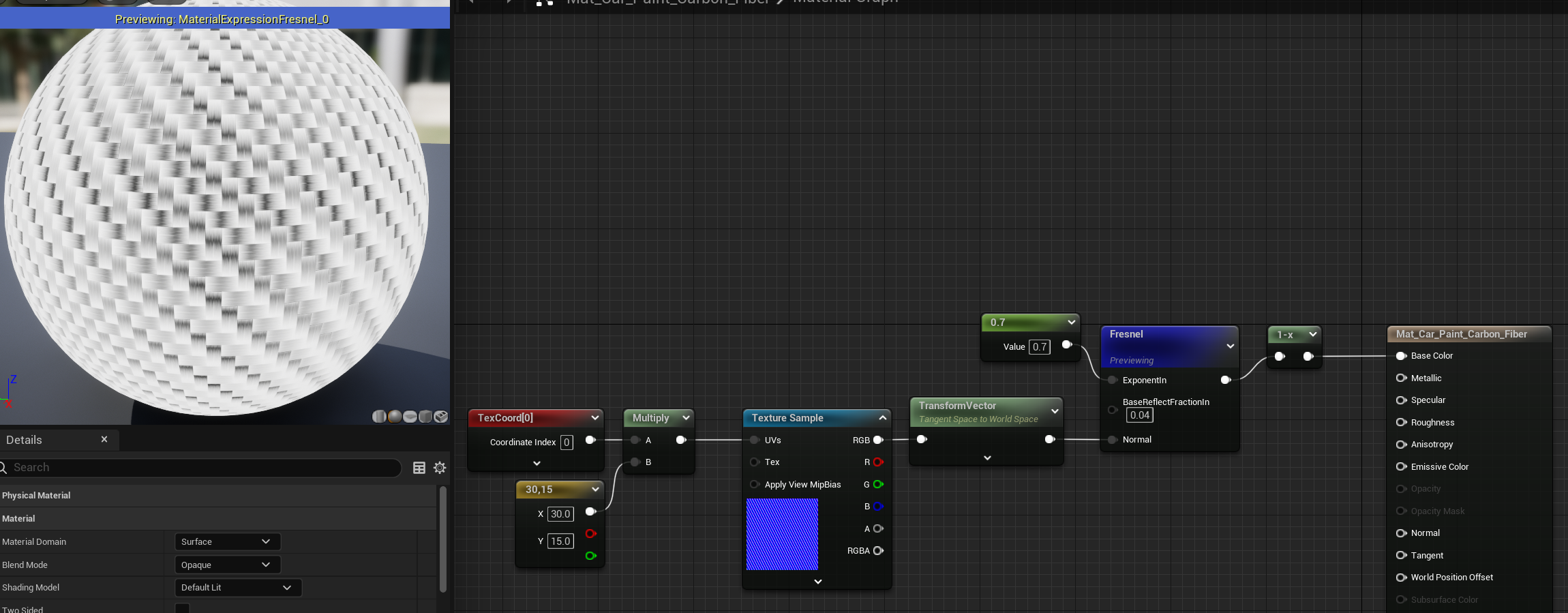
Task: Click Emissive Color material input pin
Action: point(1402,467)
